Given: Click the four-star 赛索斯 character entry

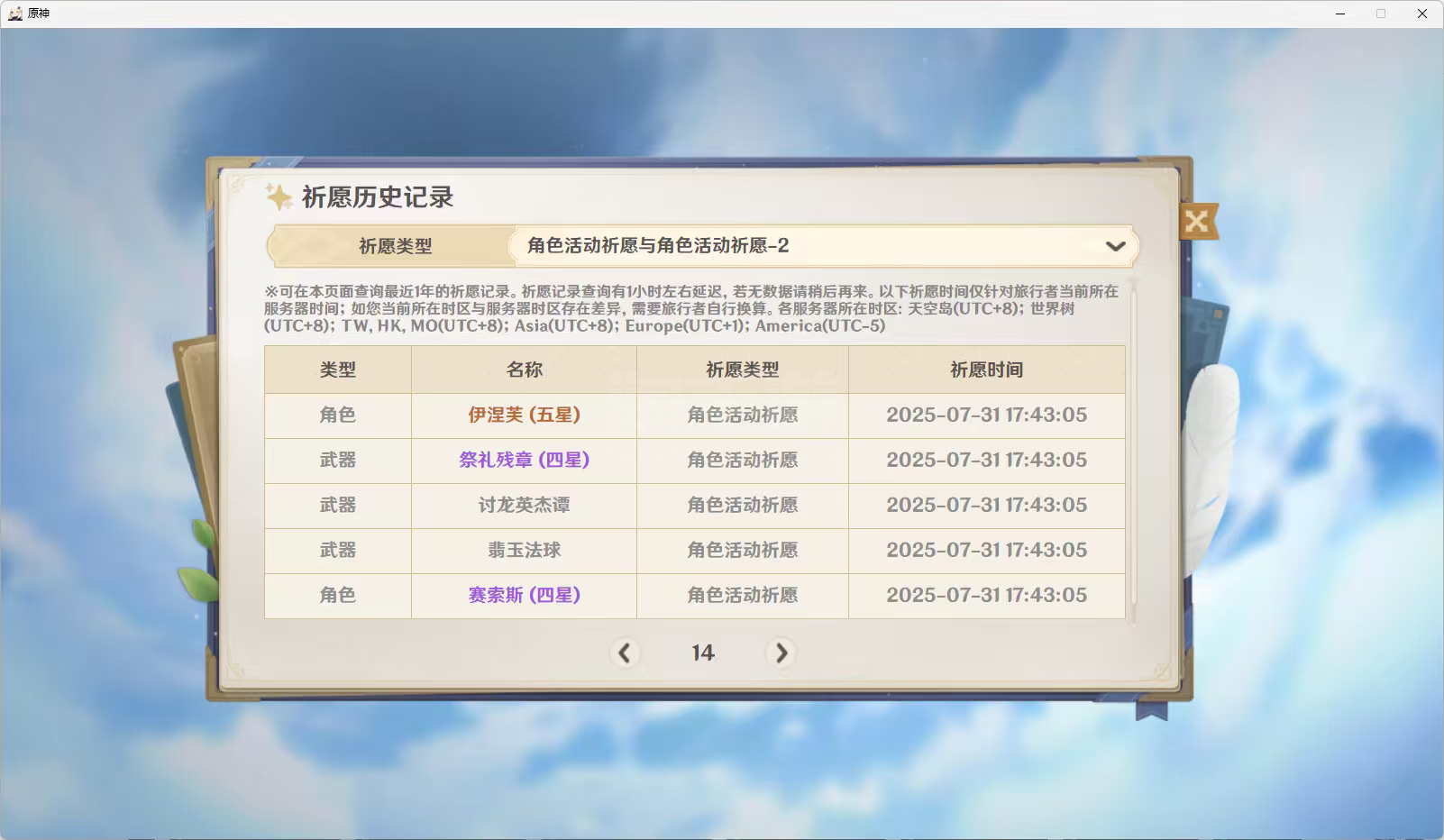Looking at the screenshot, I should pos(524,595).
